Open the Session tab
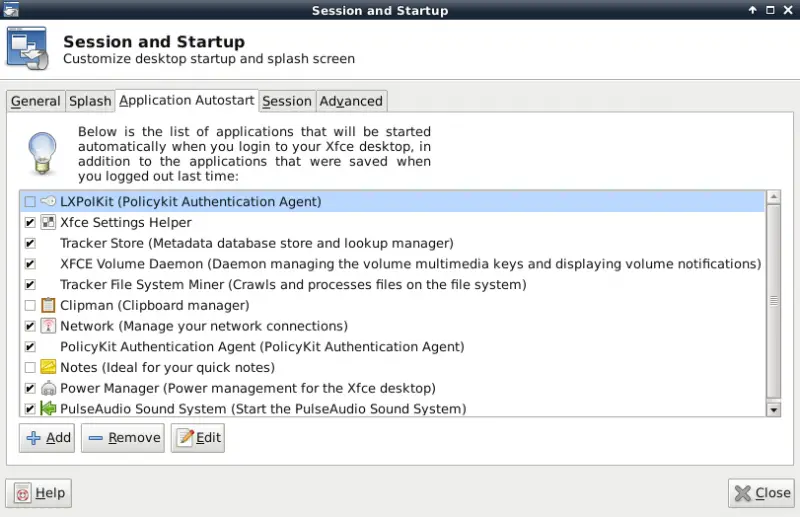The width and height of the screenshot is (800, 517). coord(287,101)
